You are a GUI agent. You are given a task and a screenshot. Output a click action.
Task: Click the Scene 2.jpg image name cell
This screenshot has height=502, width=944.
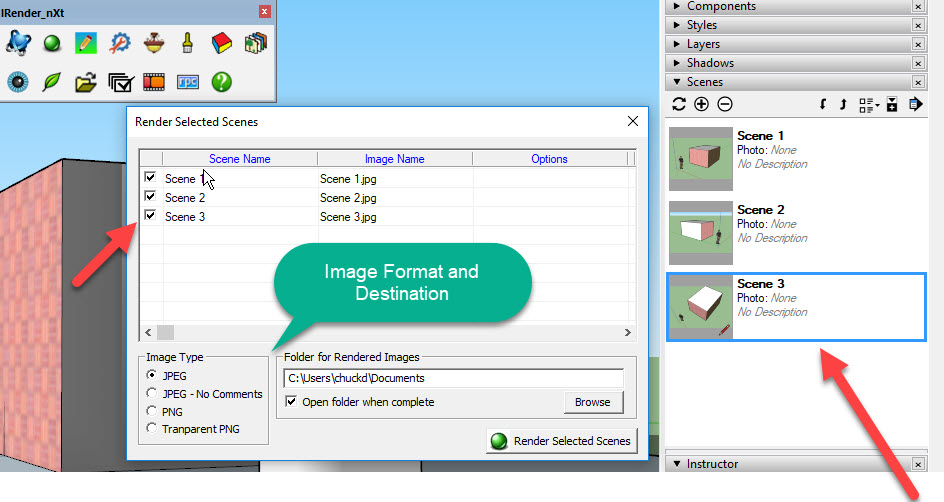point(395,198)
